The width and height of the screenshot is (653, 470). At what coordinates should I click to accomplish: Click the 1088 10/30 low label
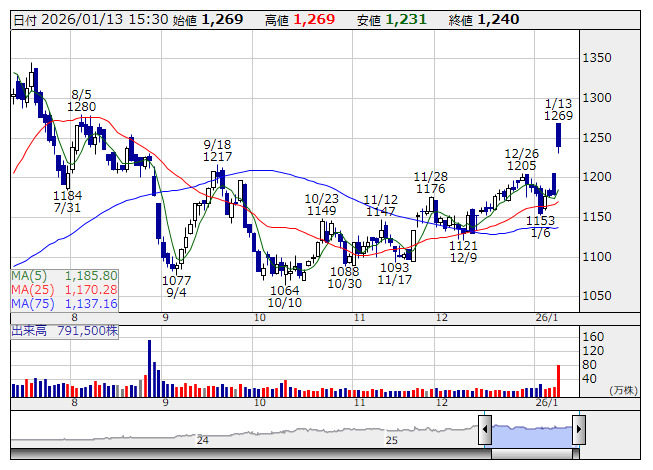[x=344, y=278]
